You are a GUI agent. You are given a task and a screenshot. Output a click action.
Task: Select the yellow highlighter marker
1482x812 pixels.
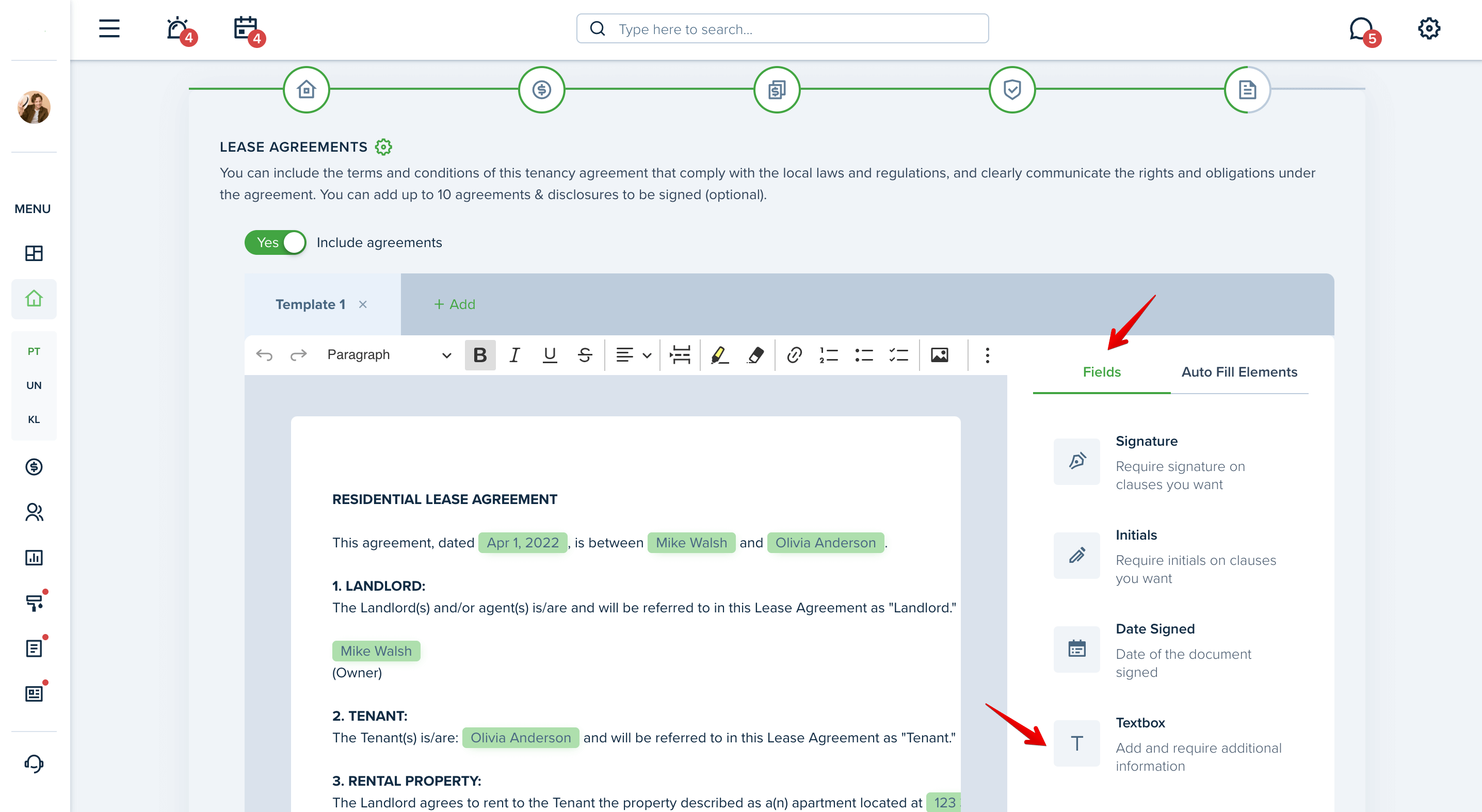point(719,355)
